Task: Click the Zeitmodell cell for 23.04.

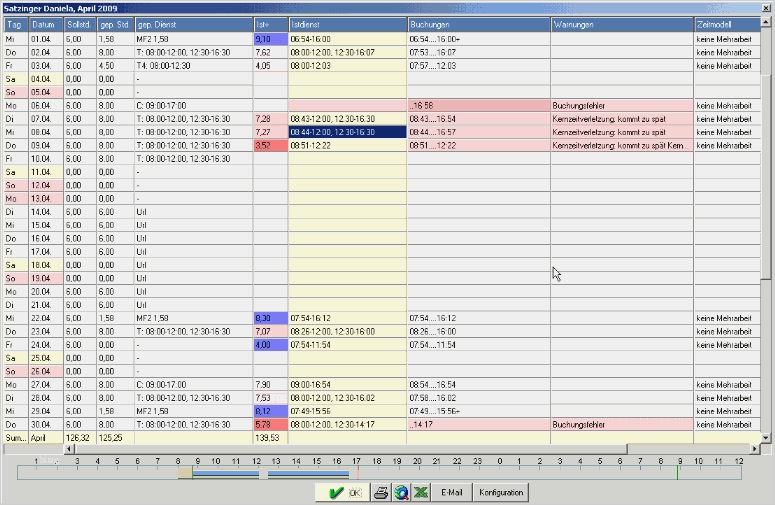Action: pyautogui.click(x=727, y=332)
